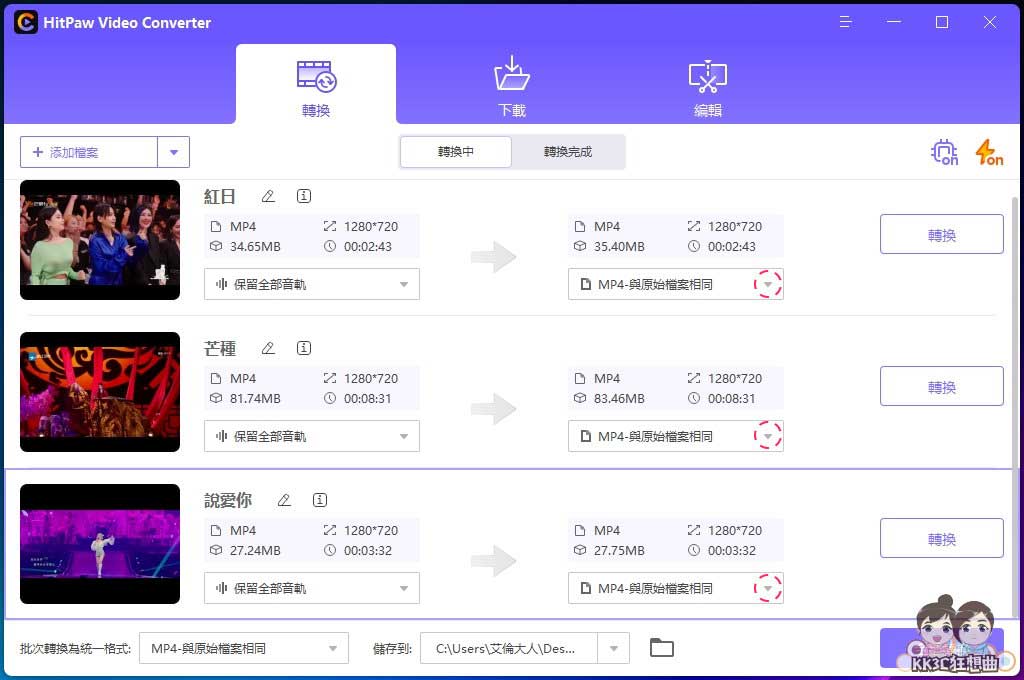
Task: Click the edit pencil next to 說愛你
Action: [x=284, y=500]
